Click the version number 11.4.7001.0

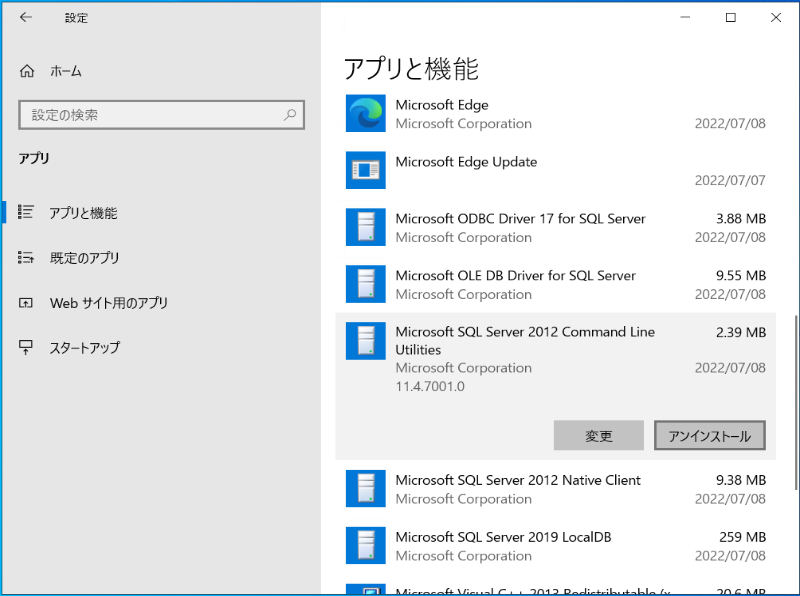pos(430,386)
